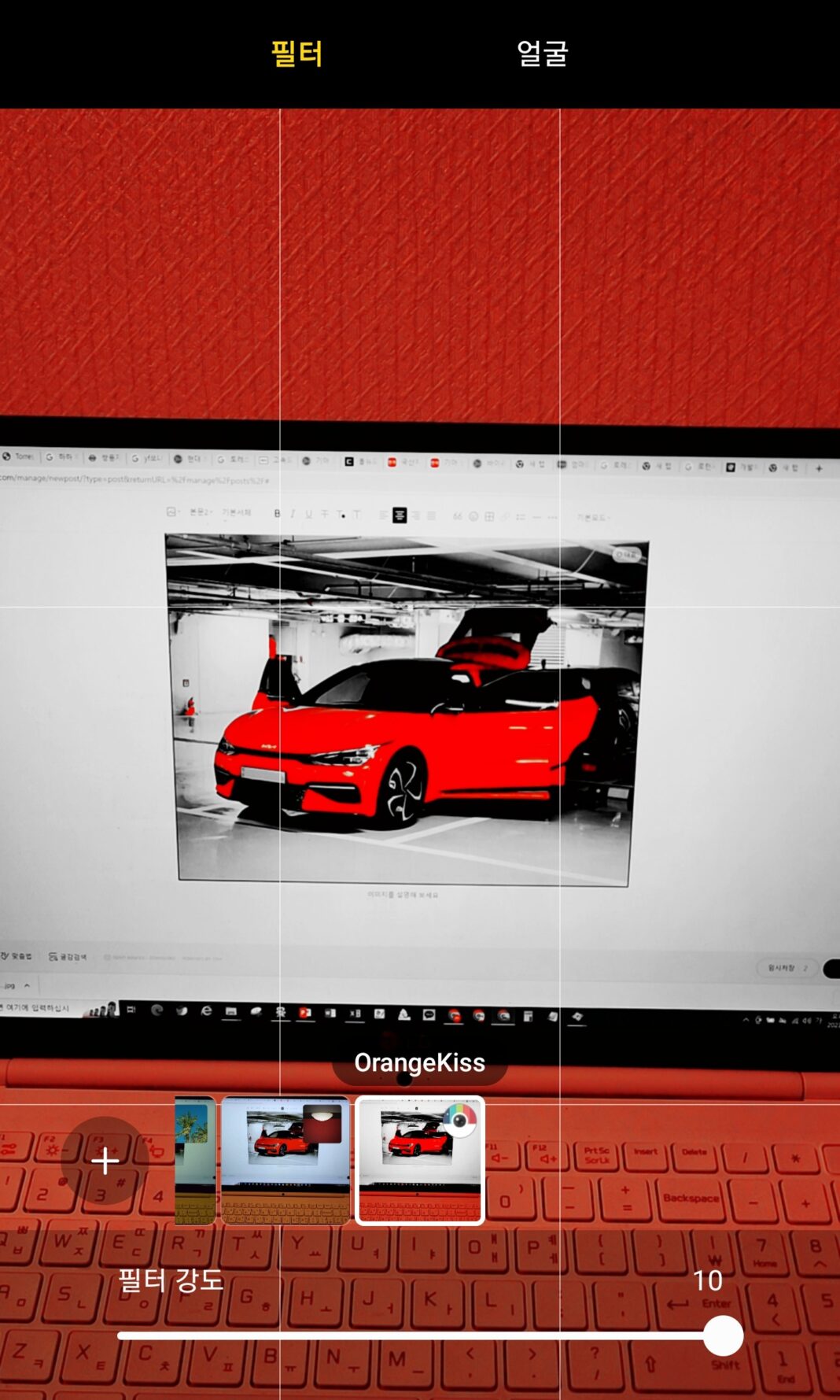The width and height of the screenshot is (840, 1400).
Task: Tap the plus button to add filters
Action: click(105, 1160)
